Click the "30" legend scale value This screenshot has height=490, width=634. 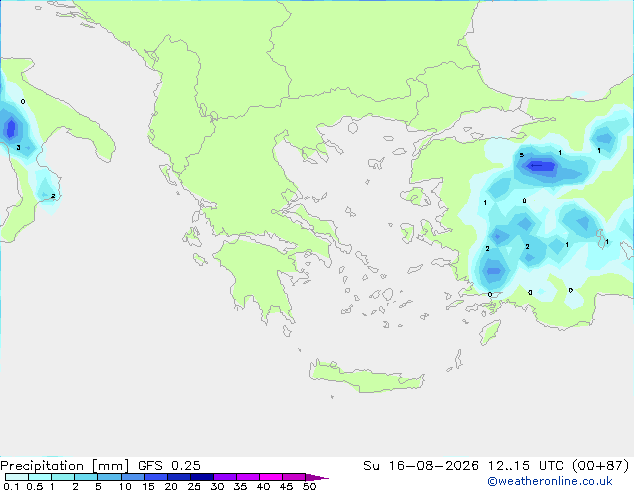coord(217,486)
